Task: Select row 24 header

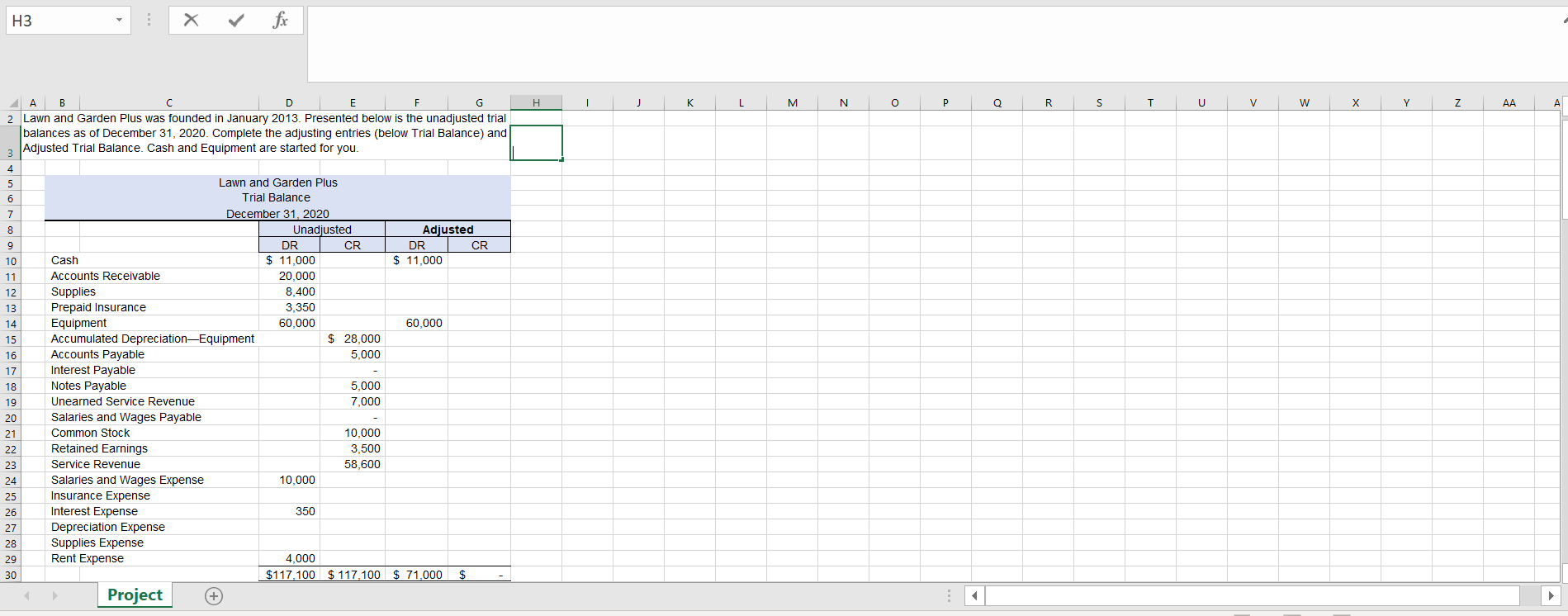Action: (11, 481)
